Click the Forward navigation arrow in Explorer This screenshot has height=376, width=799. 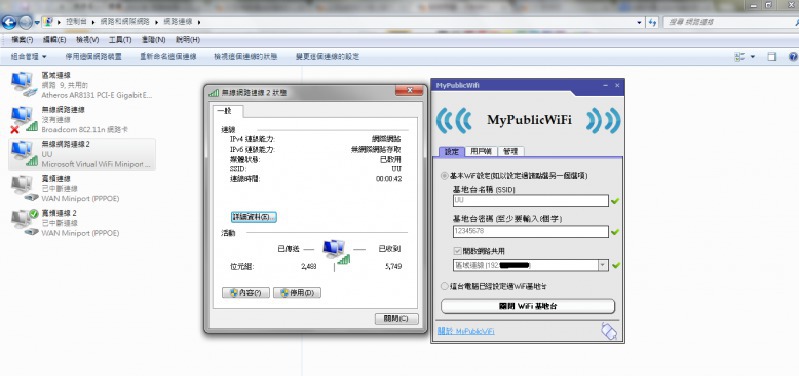click(x=25, y=22)
